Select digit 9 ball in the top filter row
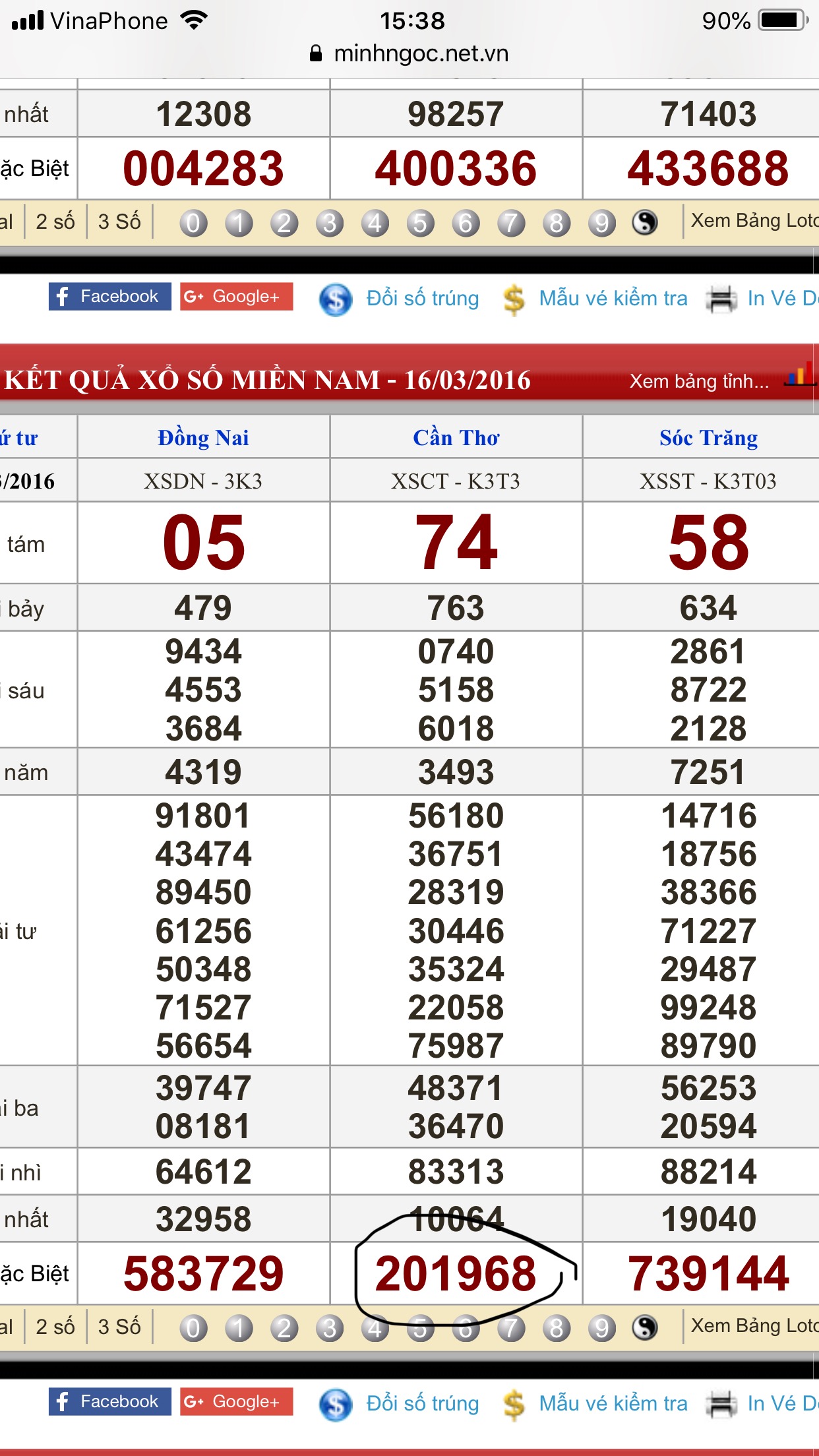Viewport: 819px width, 1456px height. click(601, 223)
